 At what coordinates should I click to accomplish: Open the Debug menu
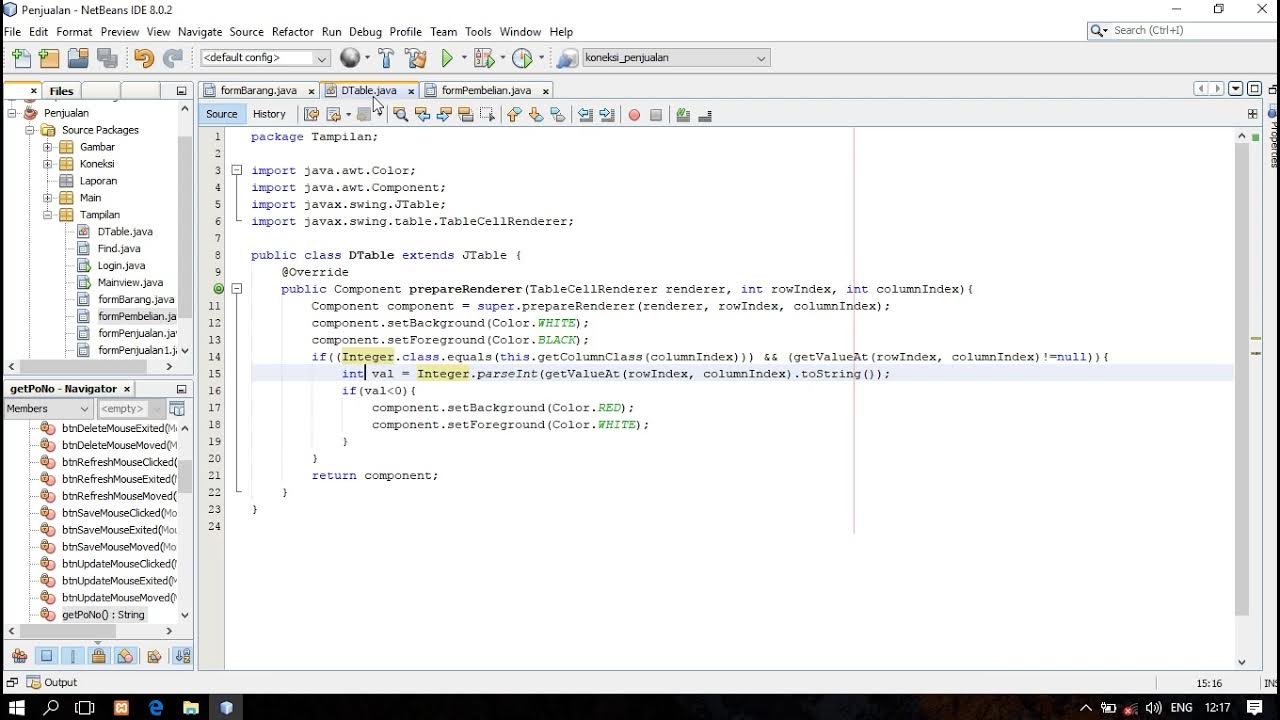(x=365, y=31)
